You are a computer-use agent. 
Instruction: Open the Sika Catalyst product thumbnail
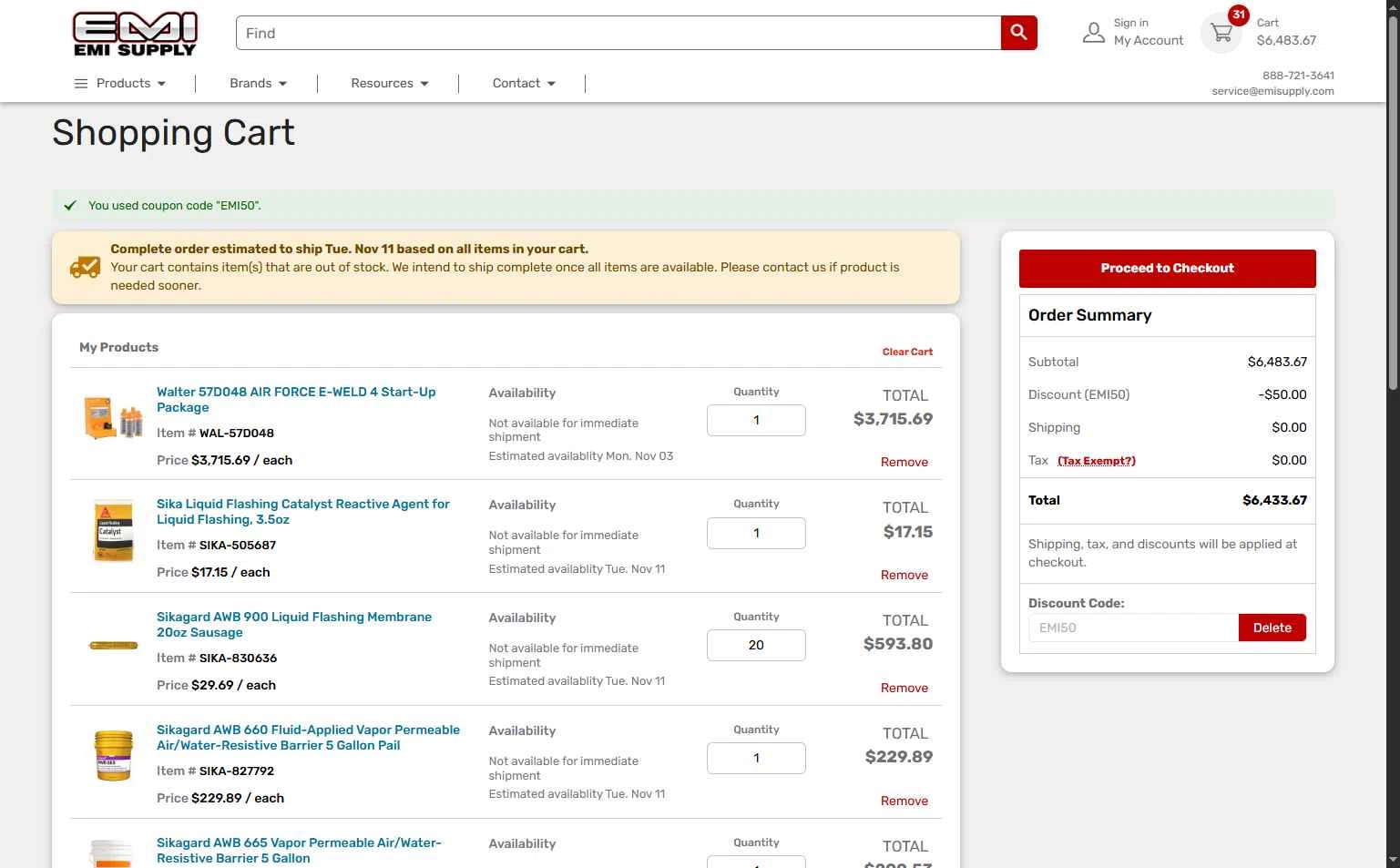tap(114, 530)
